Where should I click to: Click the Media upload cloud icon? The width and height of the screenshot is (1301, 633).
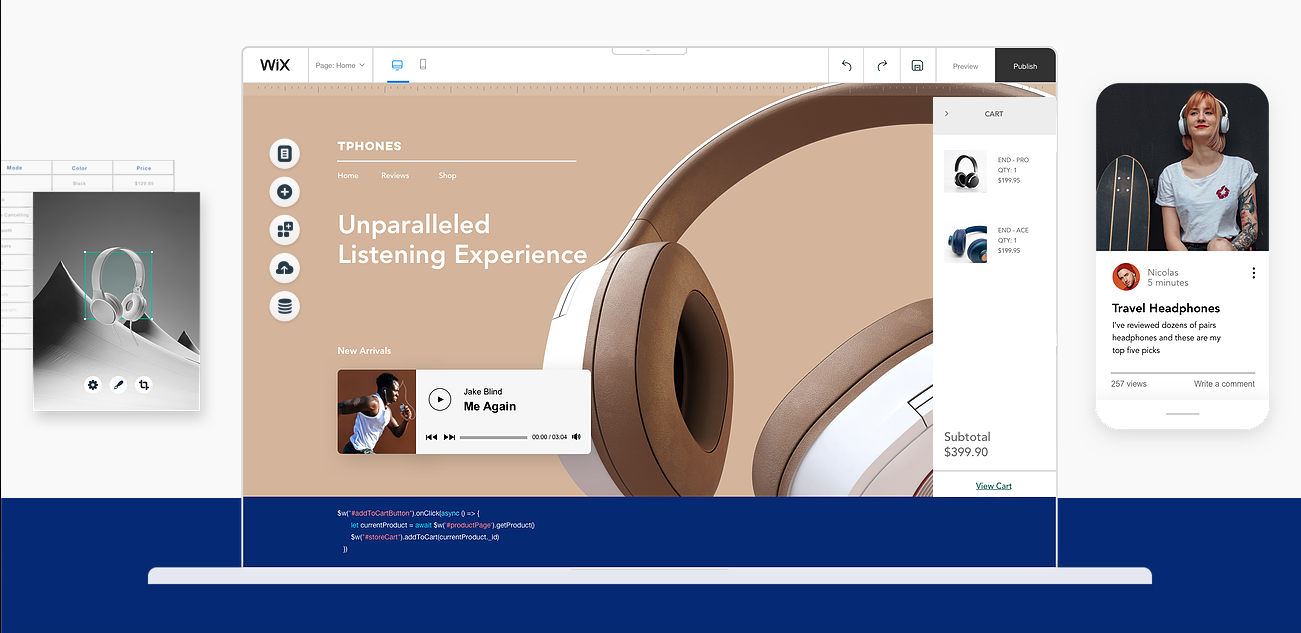285,268
